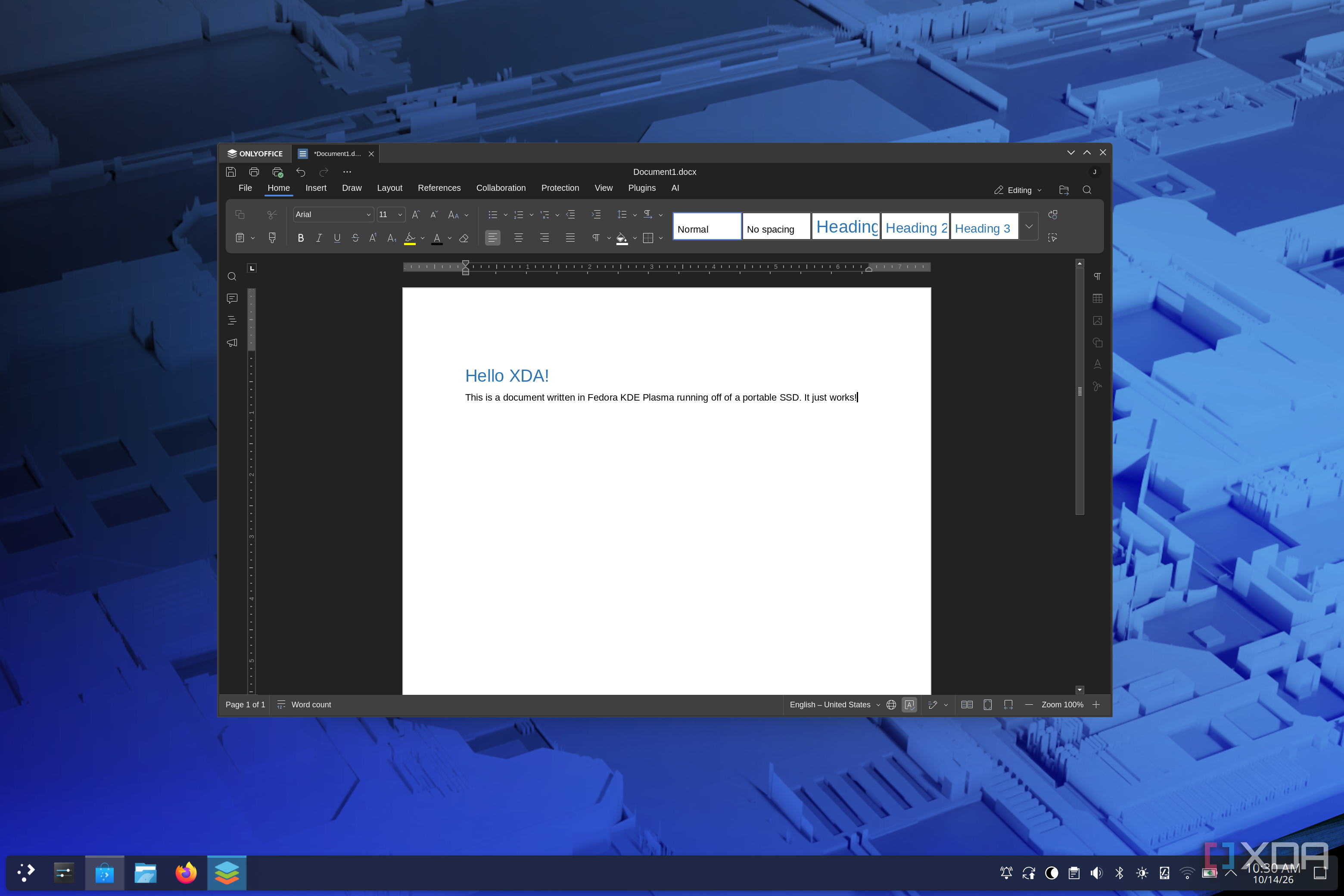
Task: Toggle Strikethrough formatting
Action: pyautogui.click(x=355, y=238)
